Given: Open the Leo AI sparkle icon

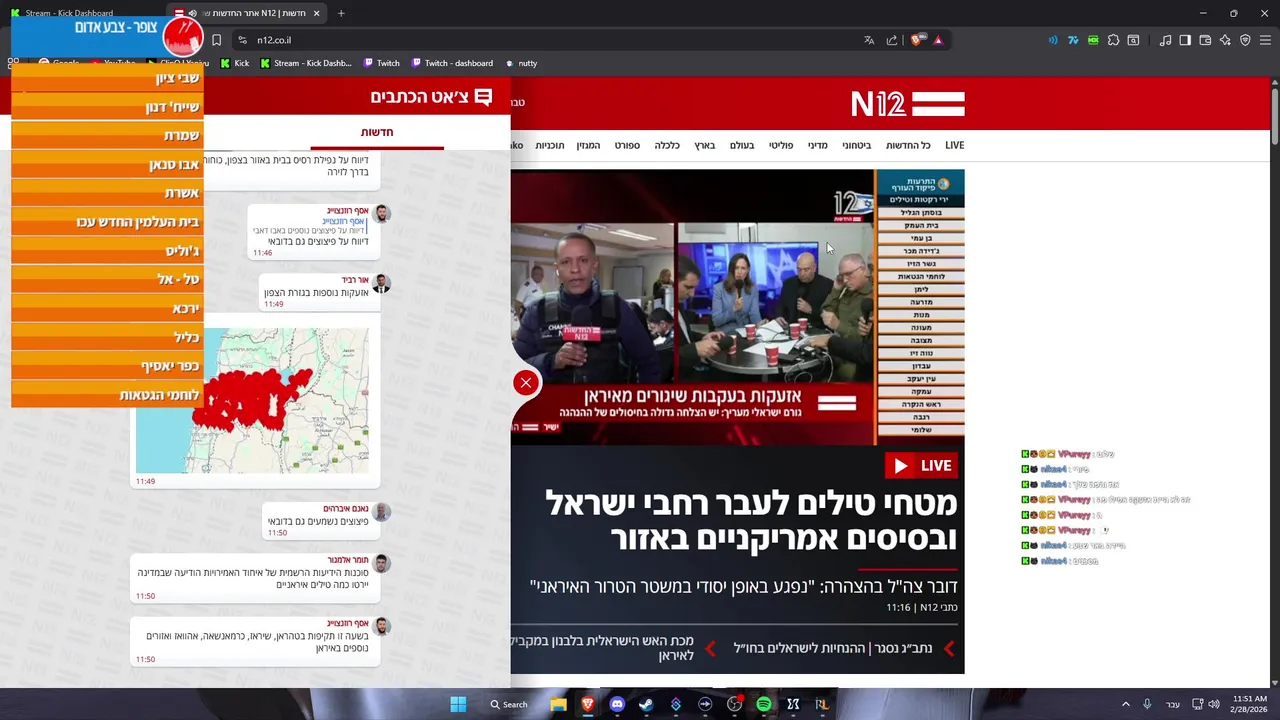Looking at the screenshot, I should click(1225, 40).
